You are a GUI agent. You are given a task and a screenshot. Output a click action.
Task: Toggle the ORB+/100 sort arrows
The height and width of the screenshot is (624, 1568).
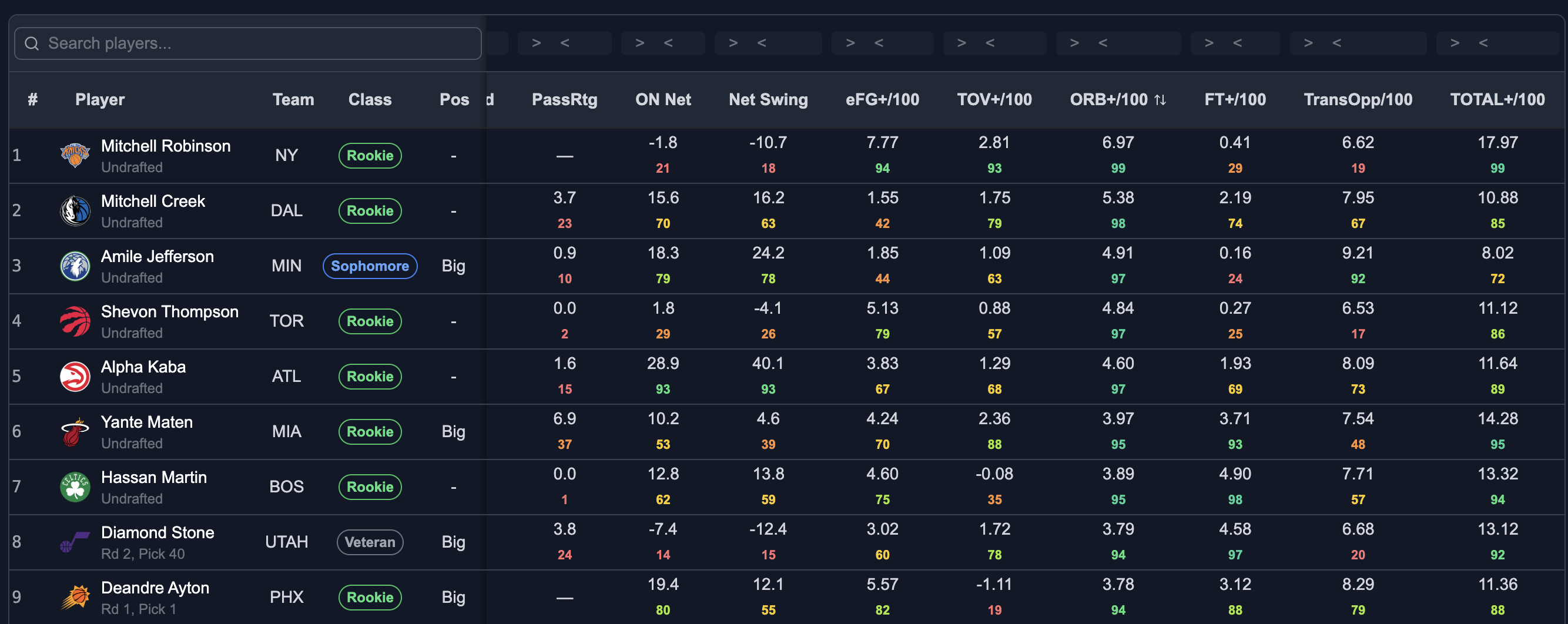coord(1160,100)
